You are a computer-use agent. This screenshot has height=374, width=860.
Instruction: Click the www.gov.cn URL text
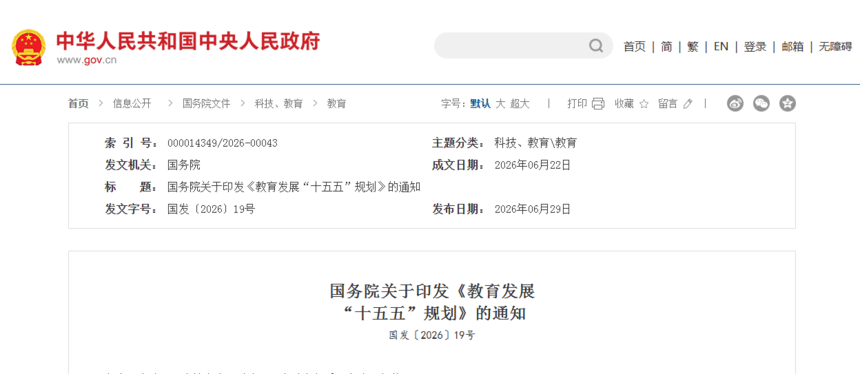(x=87, y=60)
